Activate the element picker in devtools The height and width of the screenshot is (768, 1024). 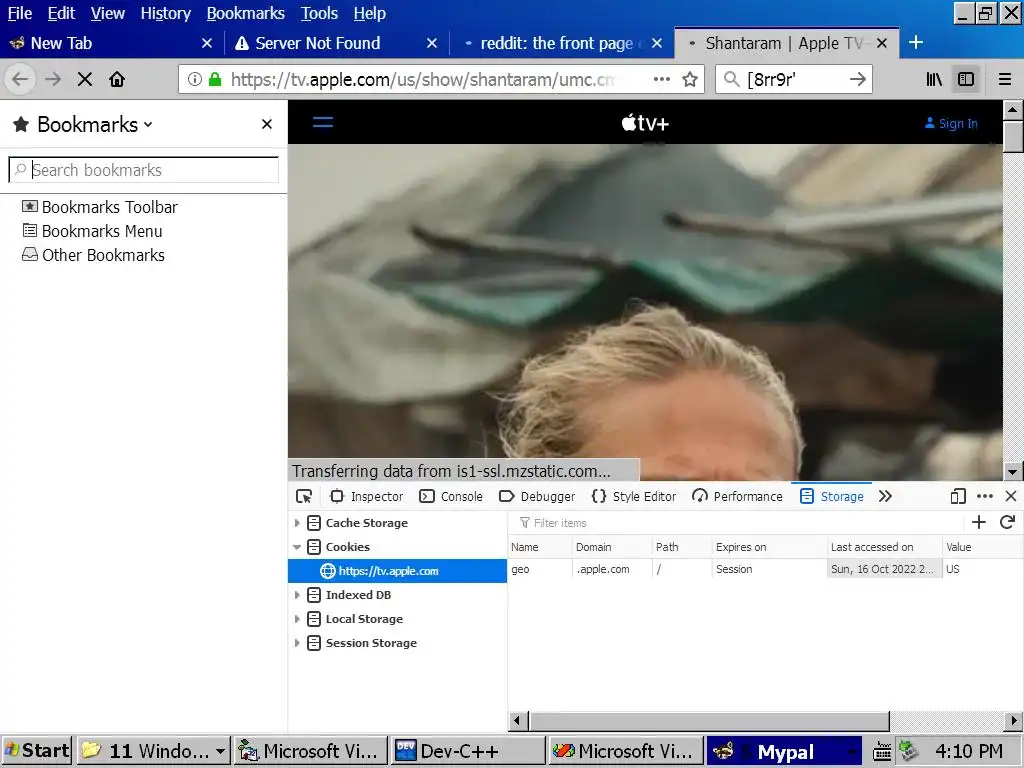(x=304, y=496)
